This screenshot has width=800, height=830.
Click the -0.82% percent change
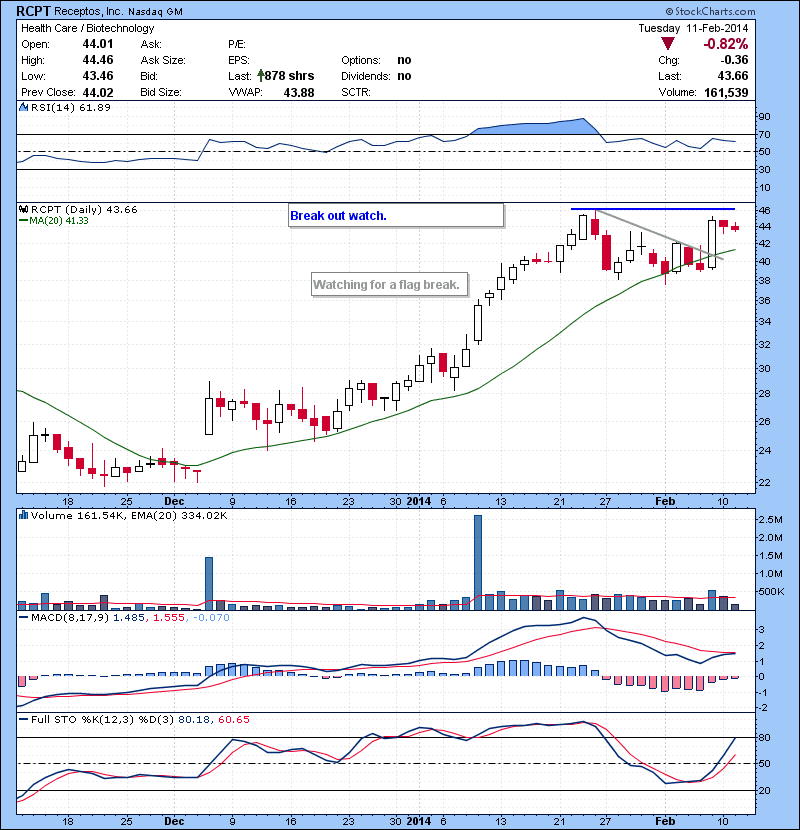coord(725,44)
